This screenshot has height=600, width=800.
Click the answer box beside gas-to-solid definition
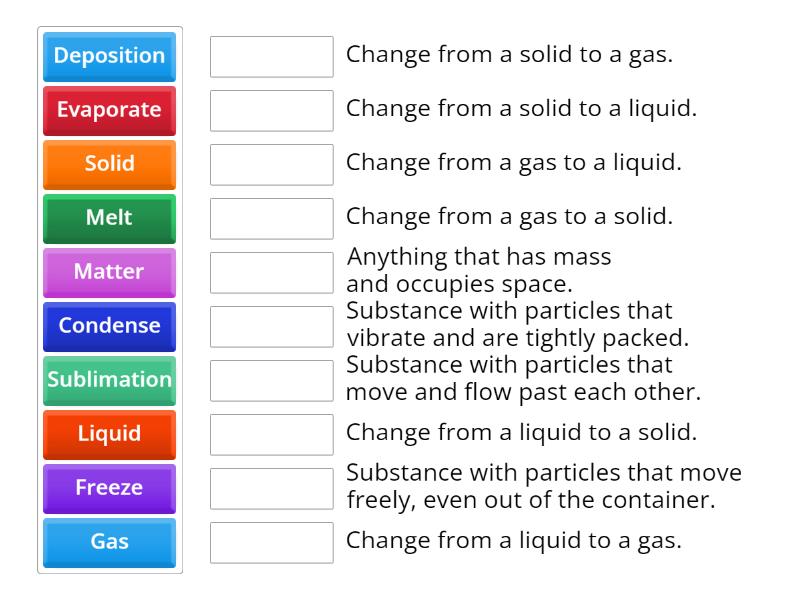point(272,216)
